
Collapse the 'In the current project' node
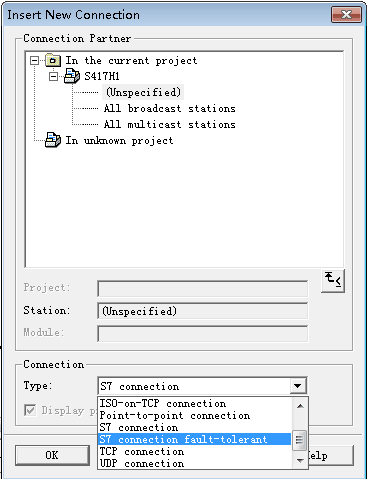coord(34,61)
